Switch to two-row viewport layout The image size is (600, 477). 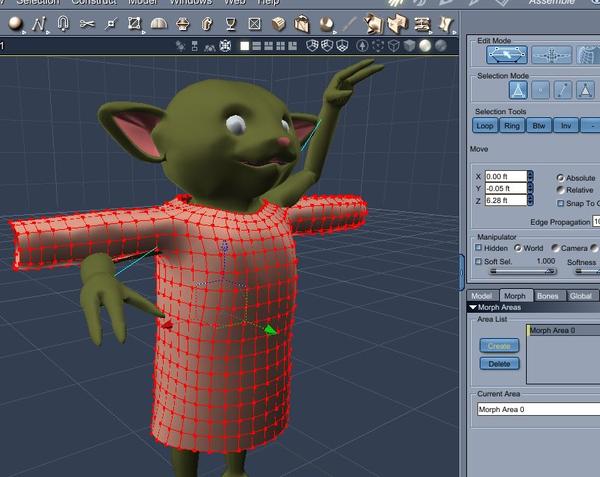pos(257,46)
